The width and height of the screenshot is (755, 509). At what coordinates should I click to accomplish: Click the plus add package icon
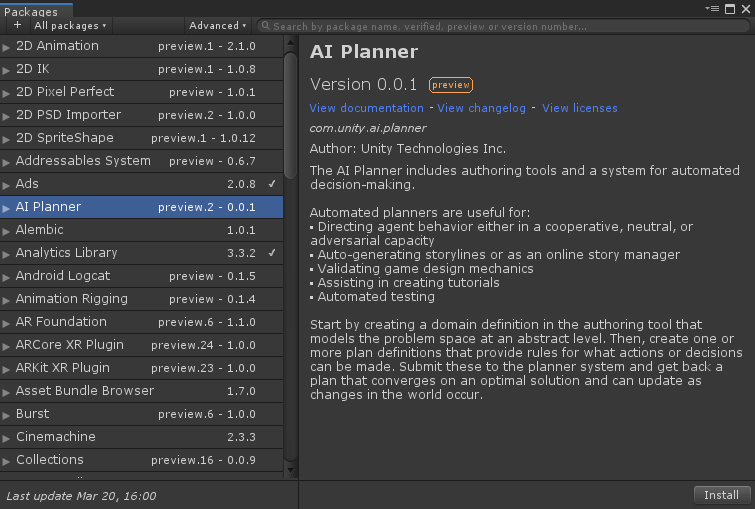tap(17, 25)
